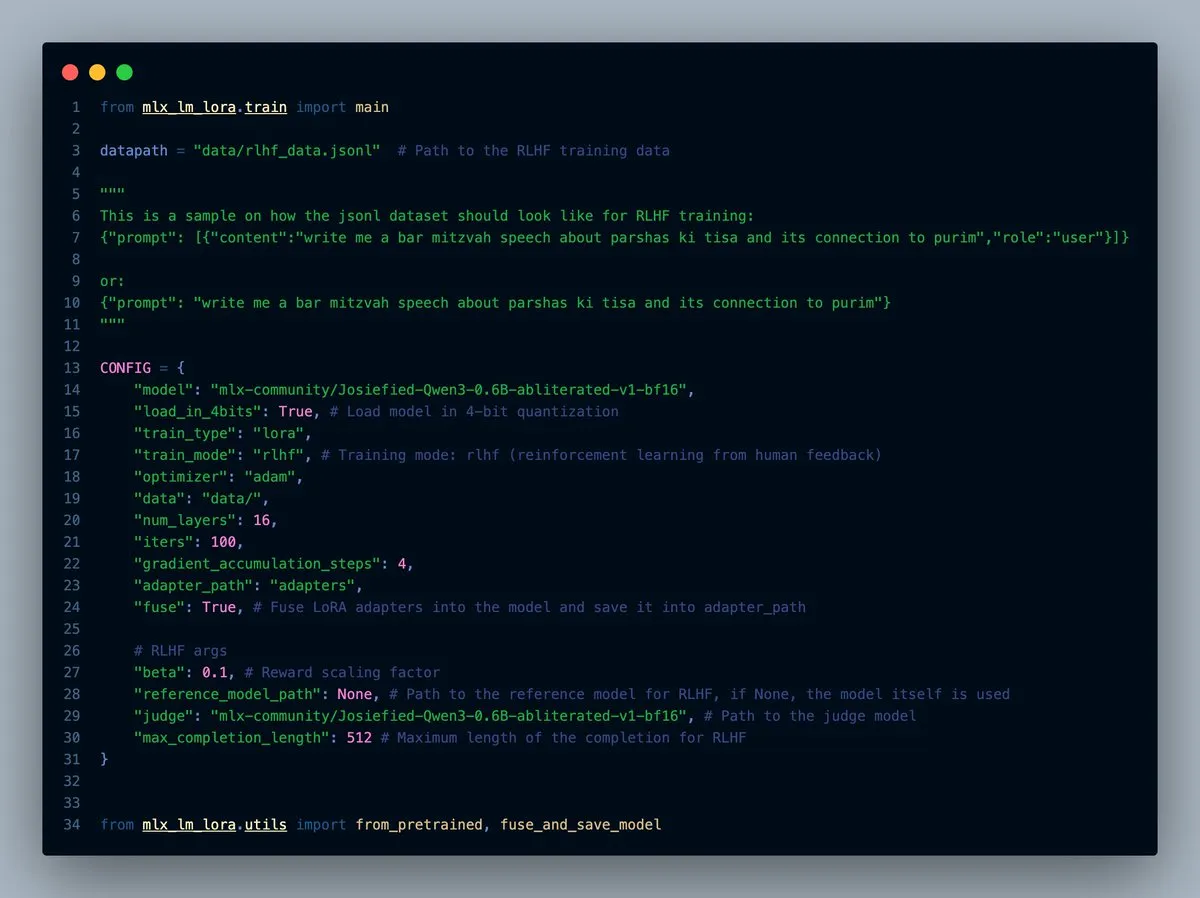
Task: Click the value 512 on line 30
Action: pos(359,738)
